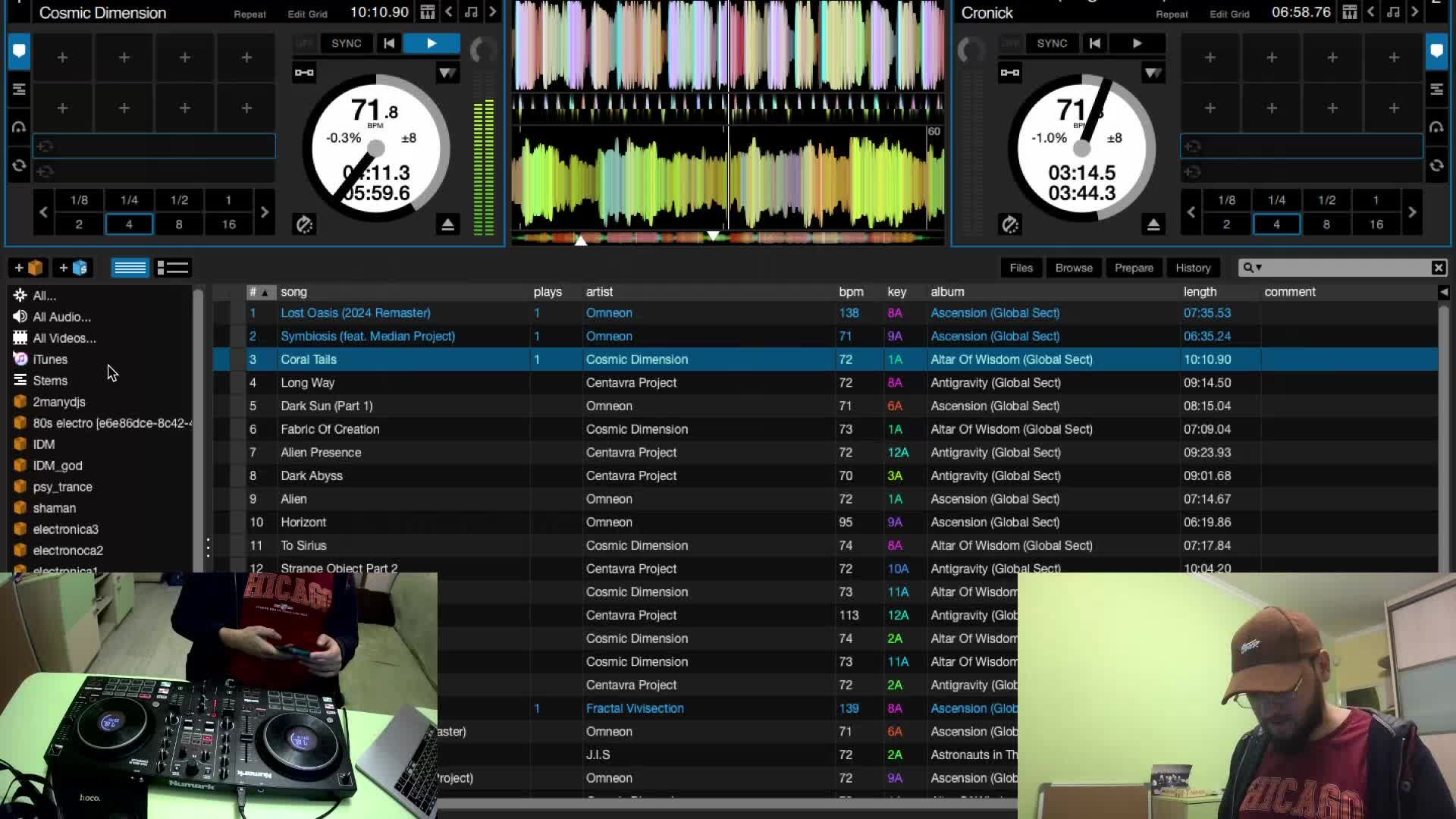
Task: Click left deck censor/slip icon
Action: click(304, 224)
